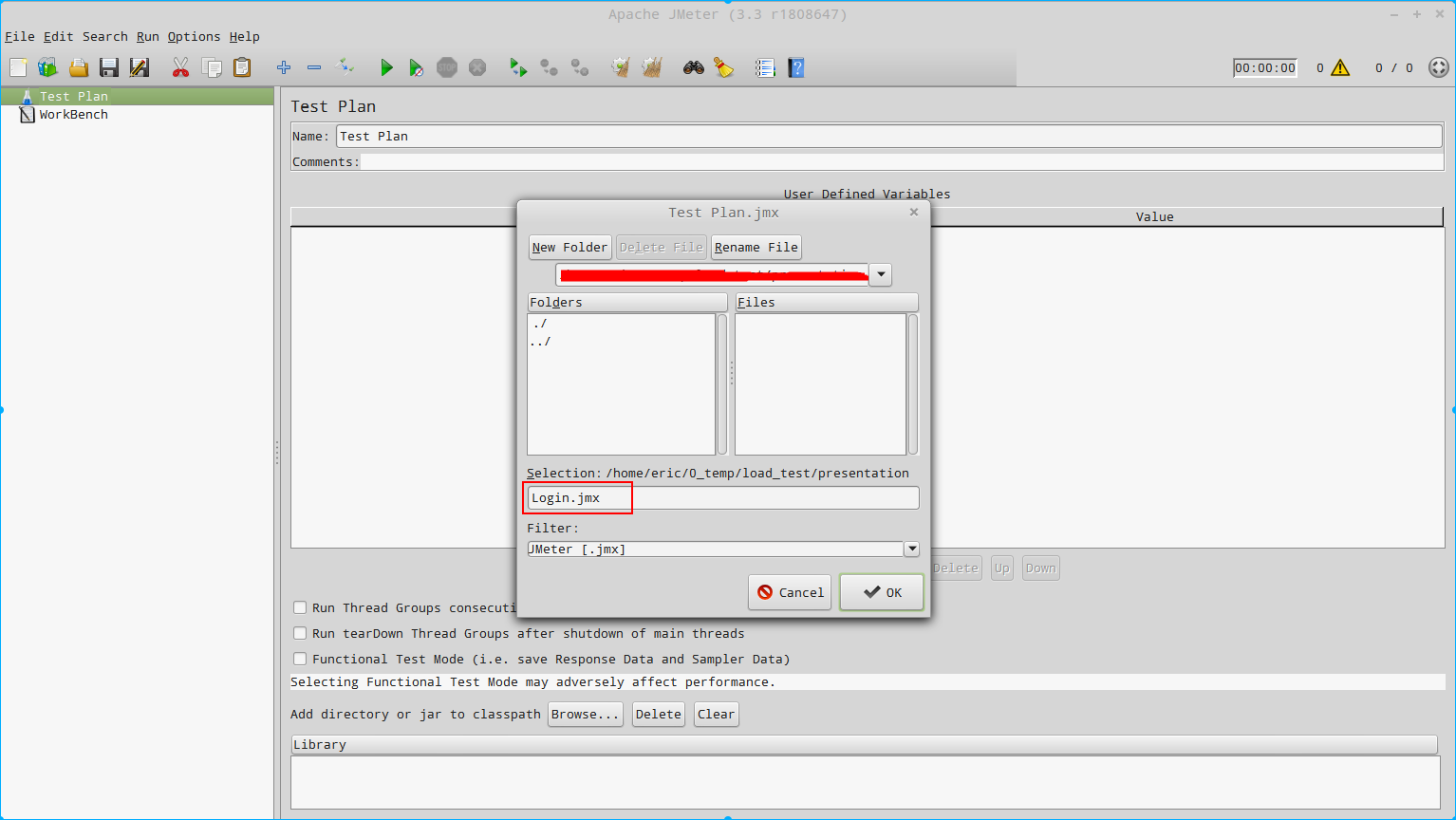This screenshot has width=1456, height=820.
Task: Click the Paste clipboard icon
Action: (242, 67)
